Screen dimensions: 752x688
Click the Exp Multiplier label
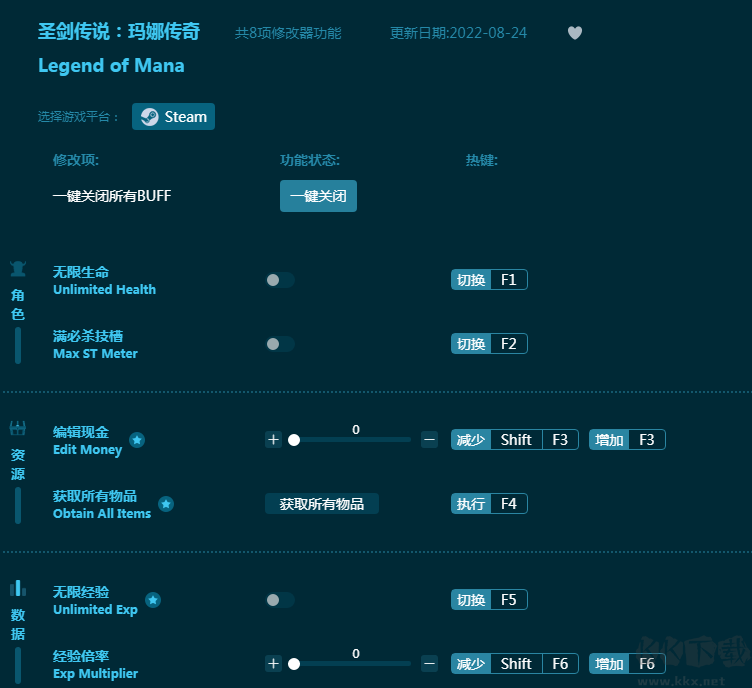[x=95, y=674]
